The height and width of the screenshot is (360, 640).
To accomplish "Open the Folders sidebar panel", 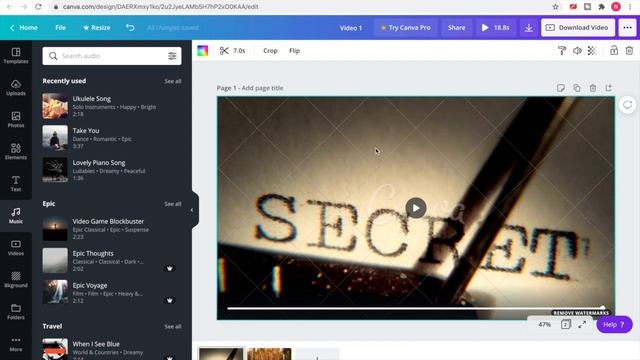I will click(16, 311).
